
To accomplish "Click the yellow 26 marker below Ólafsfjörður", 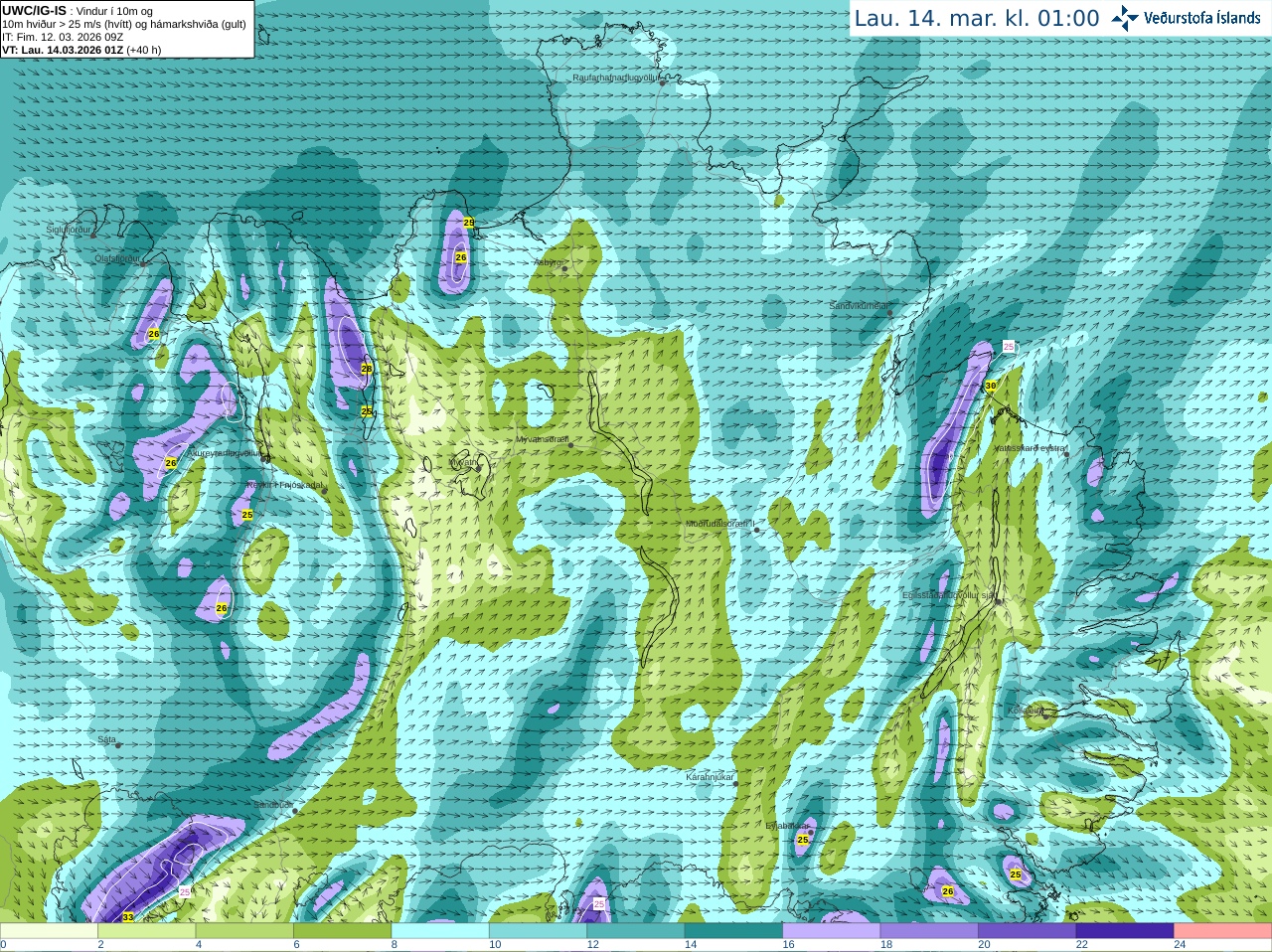I will point(153,334).
